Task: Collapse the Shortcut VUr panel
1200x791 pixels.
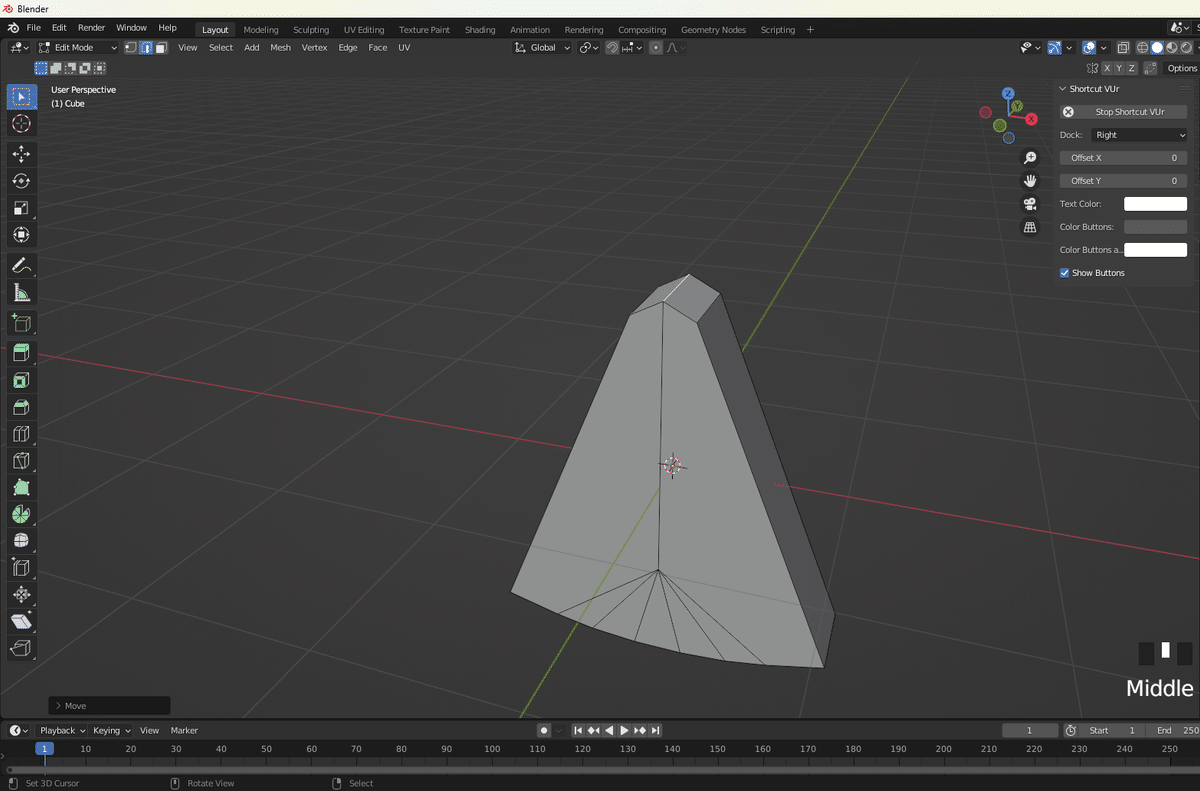Action: (1062, 89)
